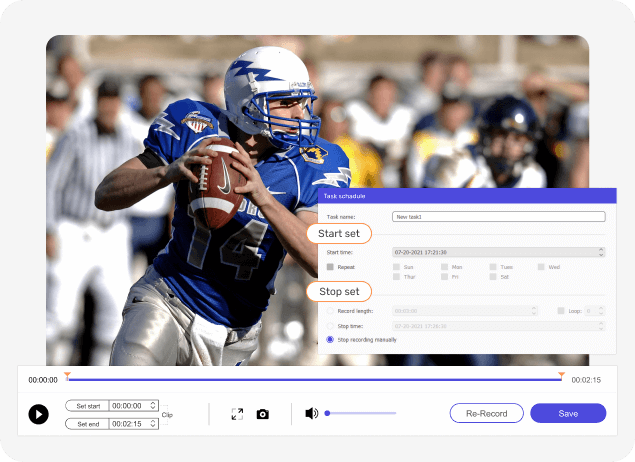
Task: Check the Sun day checkbox
Action: [x=396, y=267]
